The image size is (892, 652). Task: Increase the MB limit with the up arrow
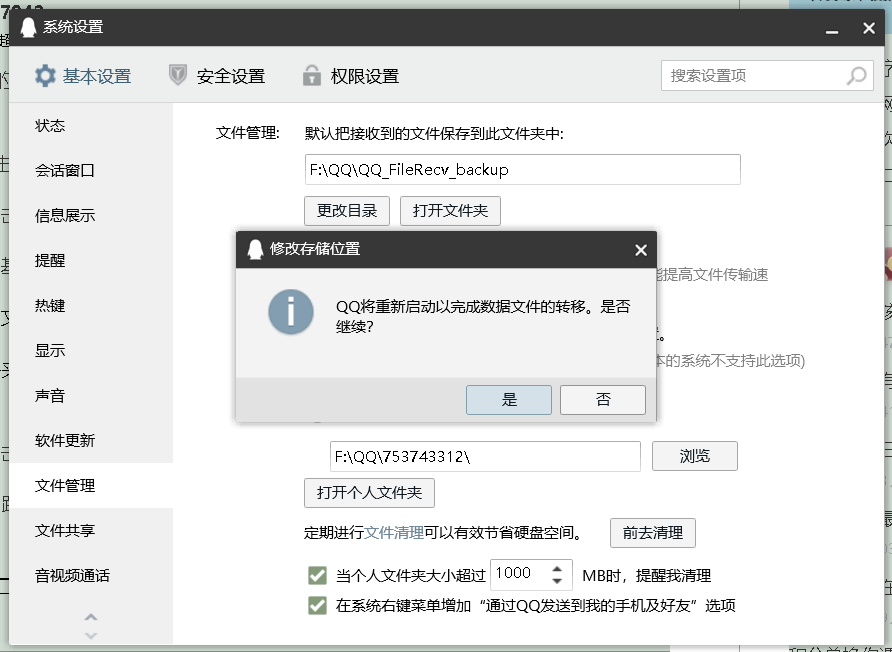point(557,568)
